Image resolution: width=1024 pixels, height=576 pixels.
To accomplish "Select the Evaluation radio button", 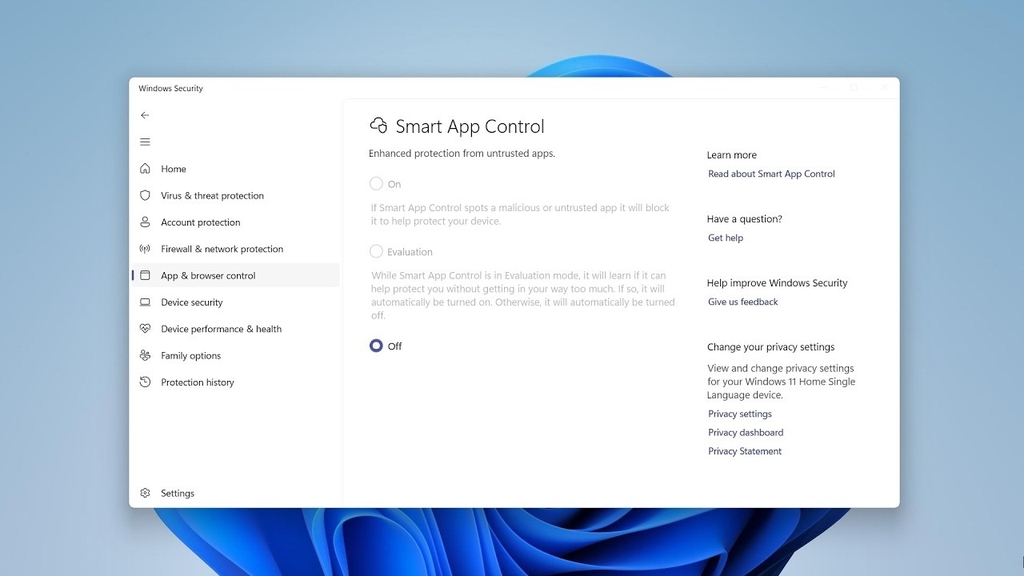I will [x=376, y=251].
